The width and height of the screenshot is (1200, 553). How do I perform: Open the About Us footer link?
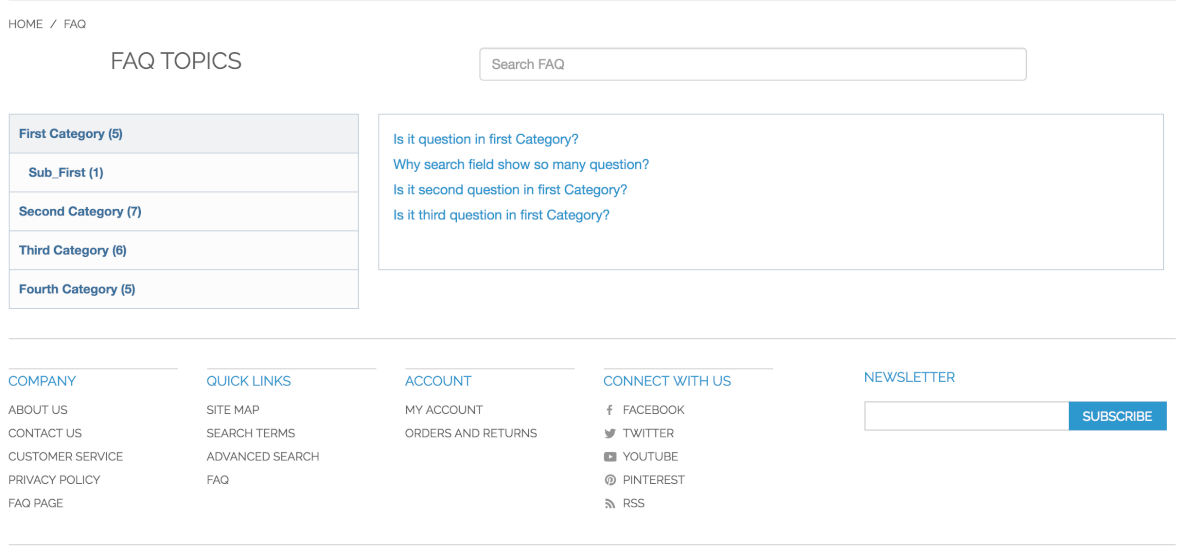point(38,410)
